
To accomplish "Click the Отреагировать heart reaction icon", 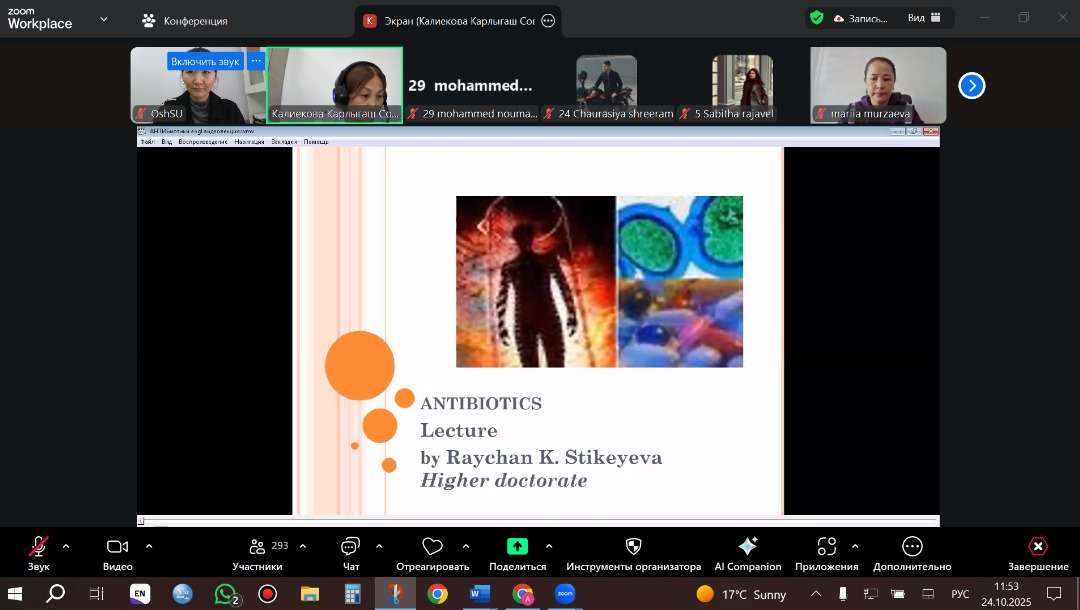I will pyautogui.click(x=432, y=547).
